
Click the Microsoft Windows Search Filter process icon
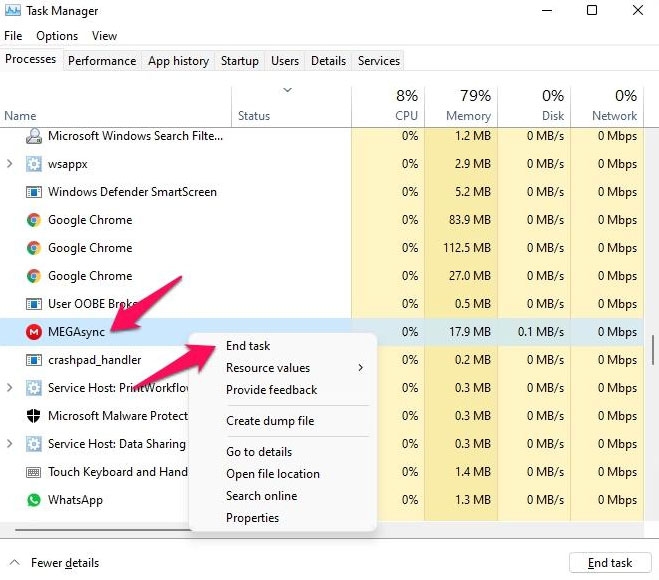click(34, 136)
